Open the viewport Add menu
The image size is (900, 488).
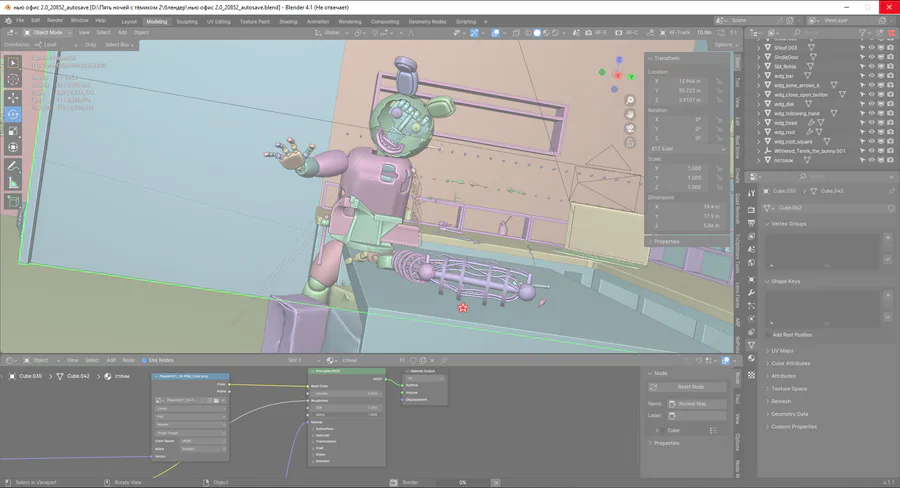[122, 33]
